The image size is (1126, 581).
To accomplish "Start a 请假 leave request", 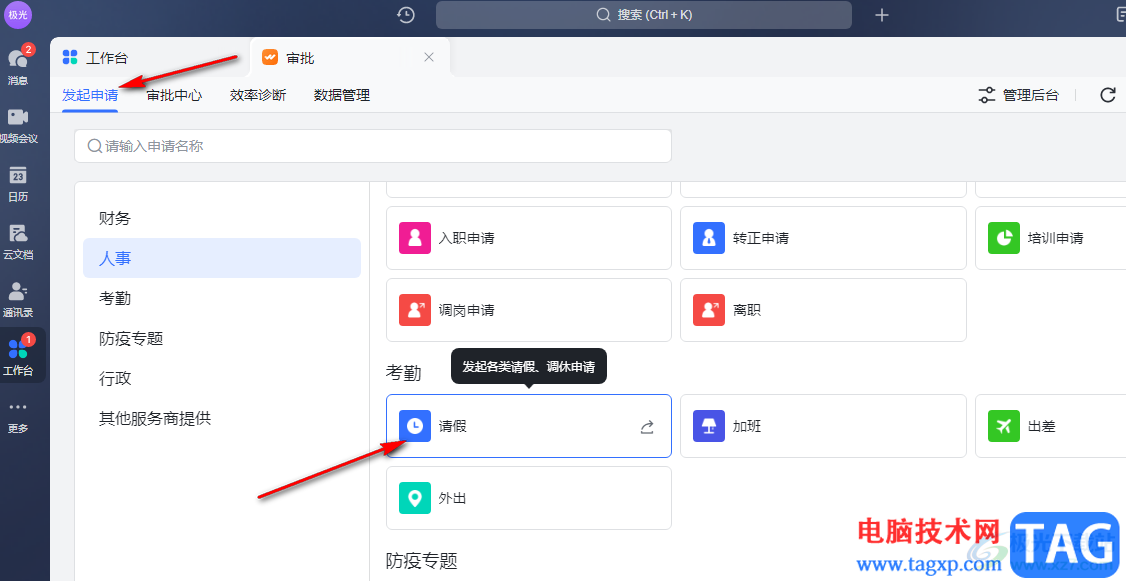I will coord(529,426).
